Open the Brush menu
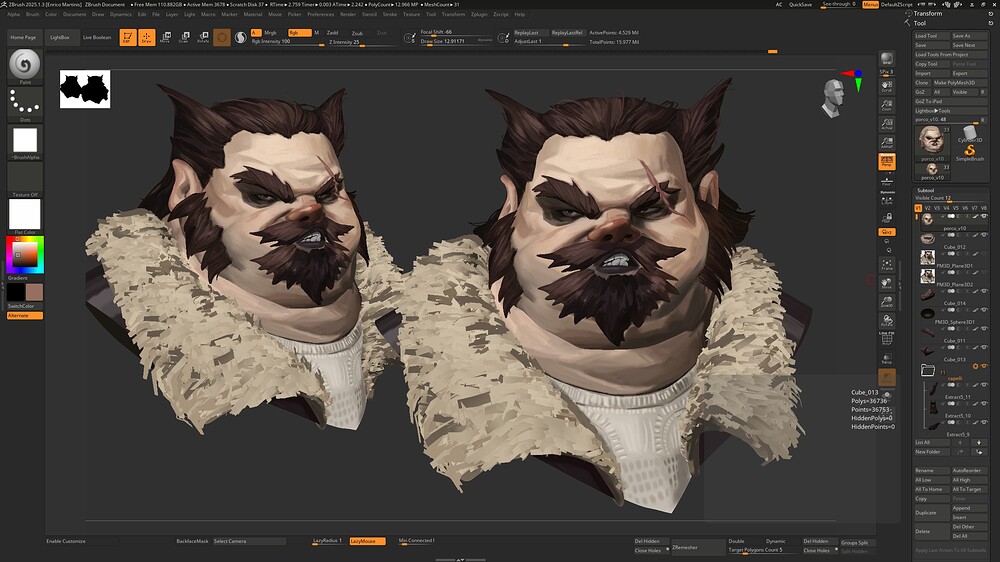Image resolution: width=1000 pixels, height=562 pixels. point(33,14)
